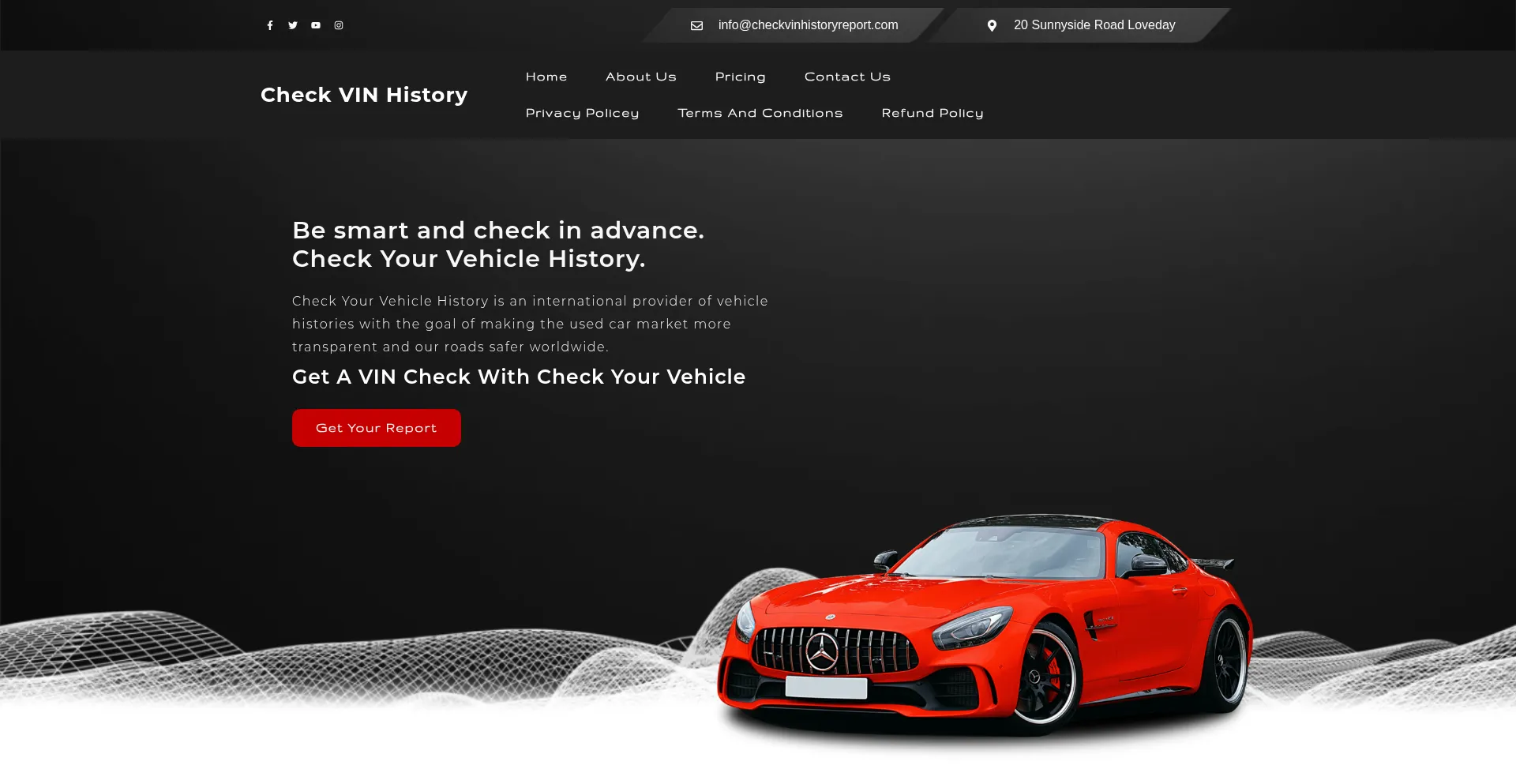Open the Twitter social icon
The image size is (1516, 784).
coord(293,25)
